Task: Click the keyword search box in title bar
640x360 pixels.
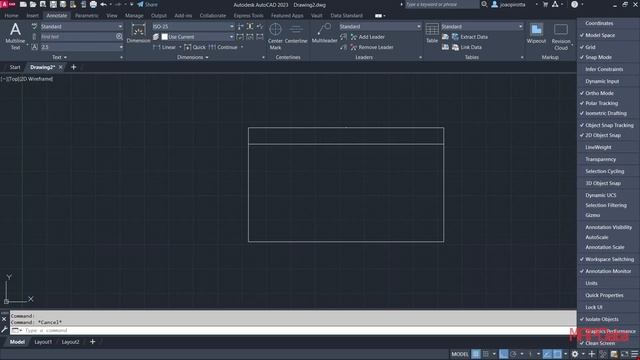Action: pos(441,4)
